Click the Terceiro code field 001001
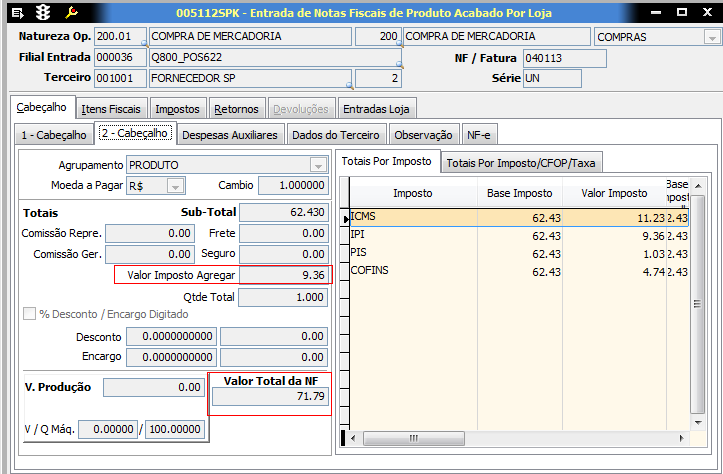This screenshot has height=474, width=723. 120,78
